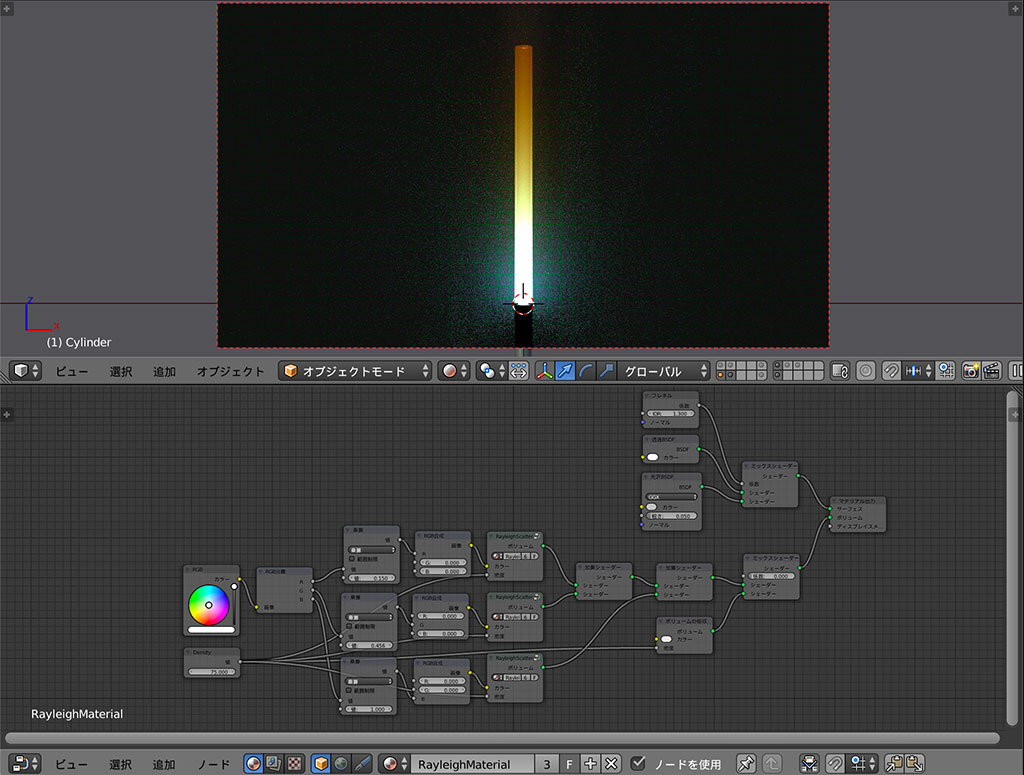Toggle proportional editing in 3D view
This screenshot has width=1024, height=775.
[x=865, y=371]
